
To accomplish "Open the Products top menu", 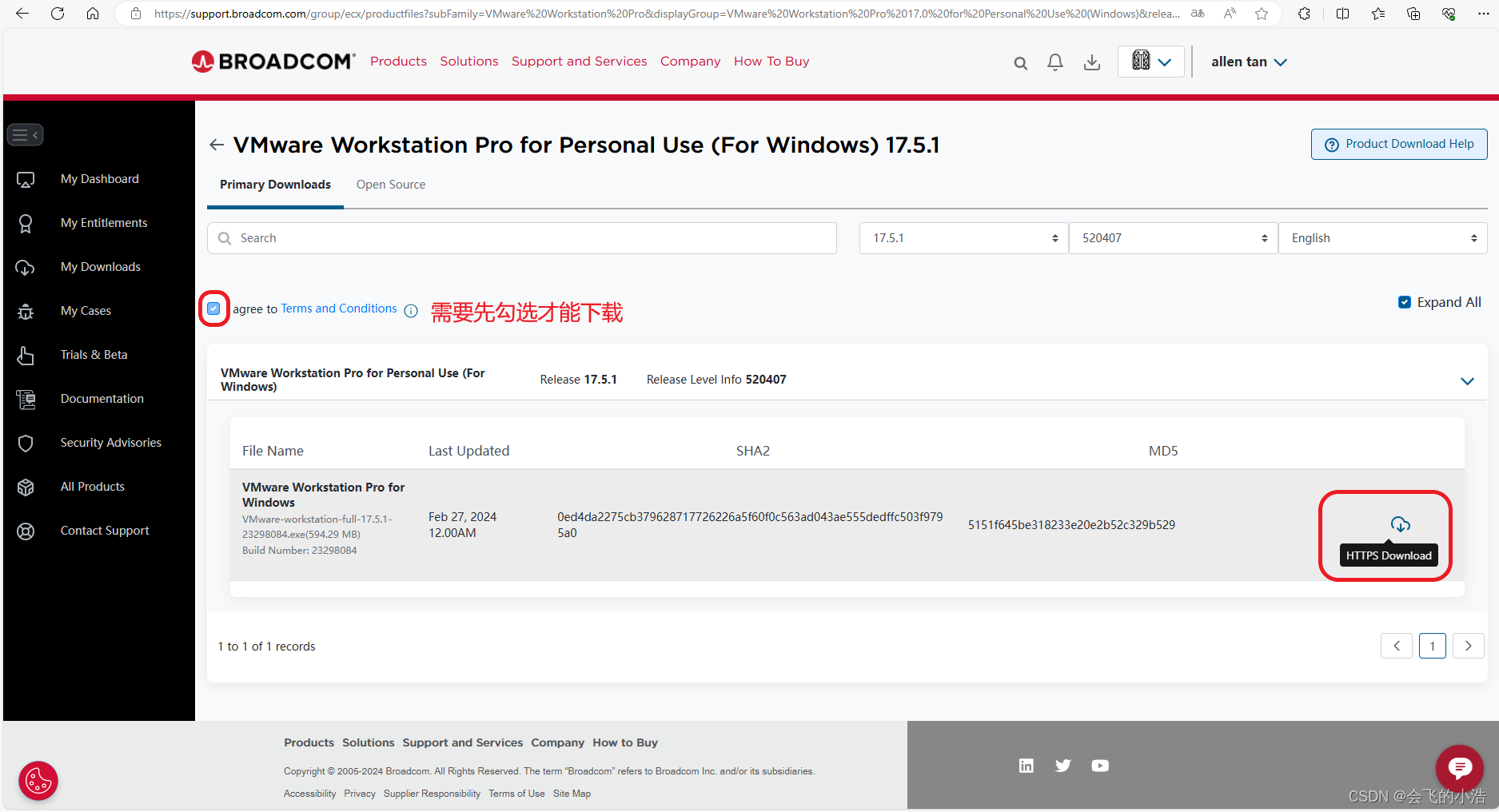I will point(398,62).
